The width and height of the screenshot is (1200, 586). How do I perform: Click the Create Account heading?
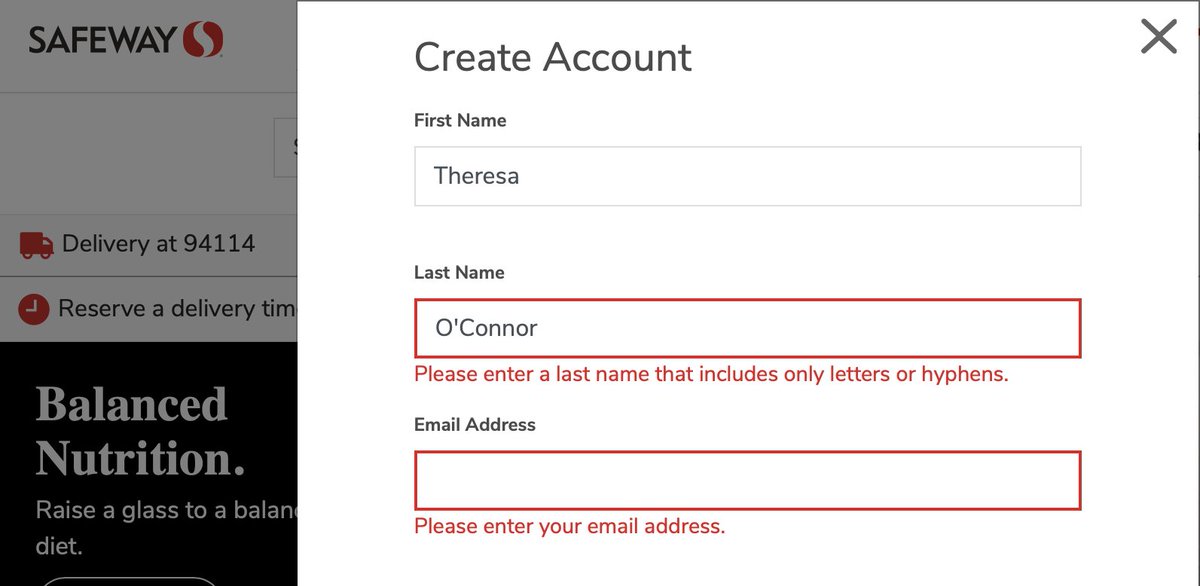[552, 58]
